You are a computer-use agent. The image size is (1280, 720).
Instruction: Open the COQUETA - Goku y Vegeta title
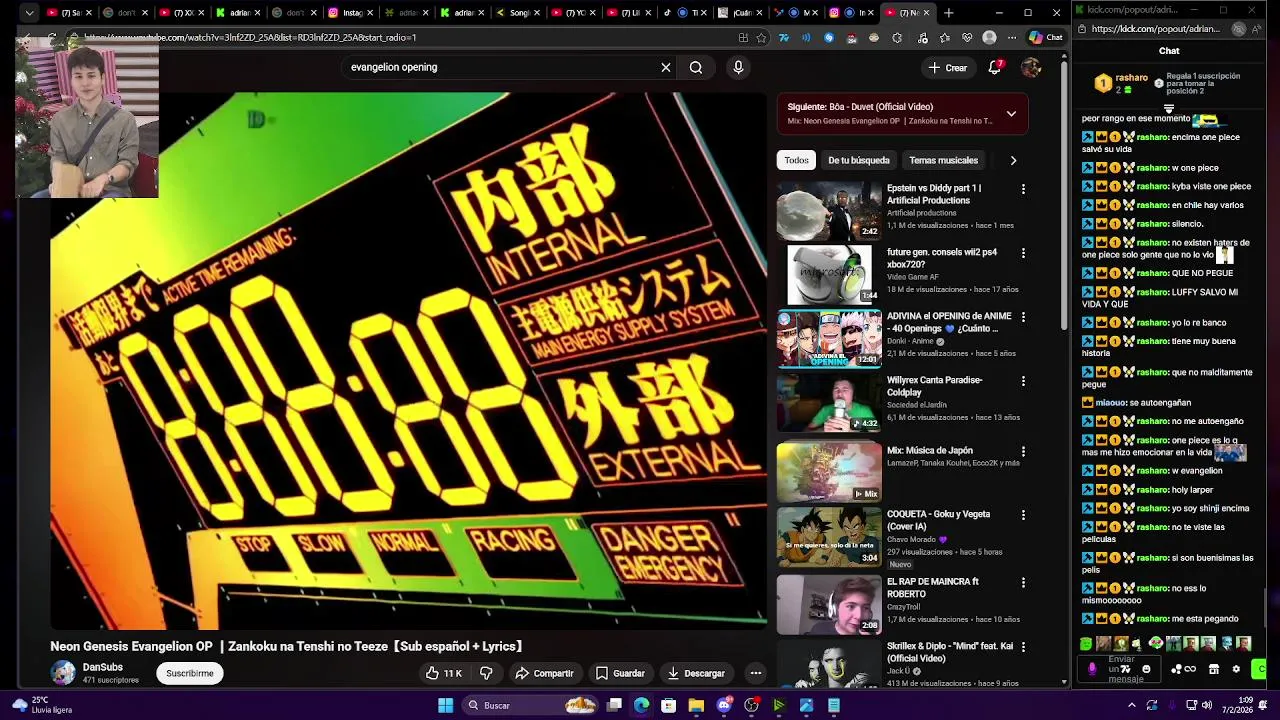[x=938, y=520]
